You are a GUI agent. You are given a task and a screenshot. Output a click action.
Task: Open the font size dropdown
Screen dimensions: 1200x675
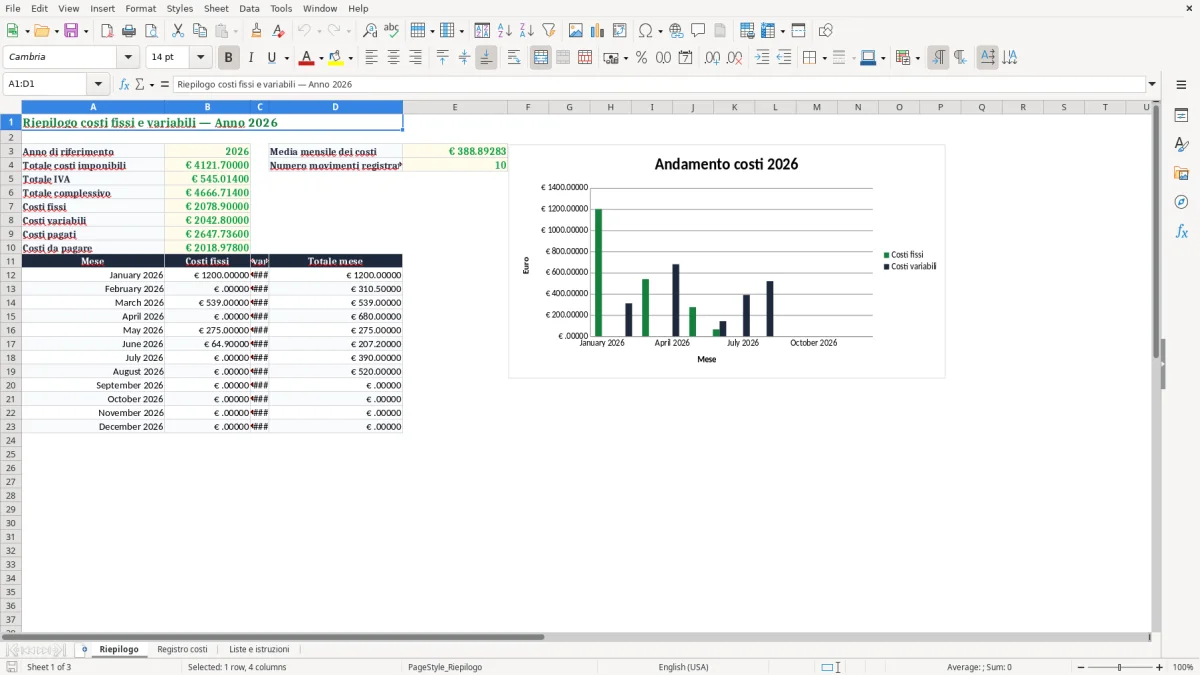pos(200,58)
